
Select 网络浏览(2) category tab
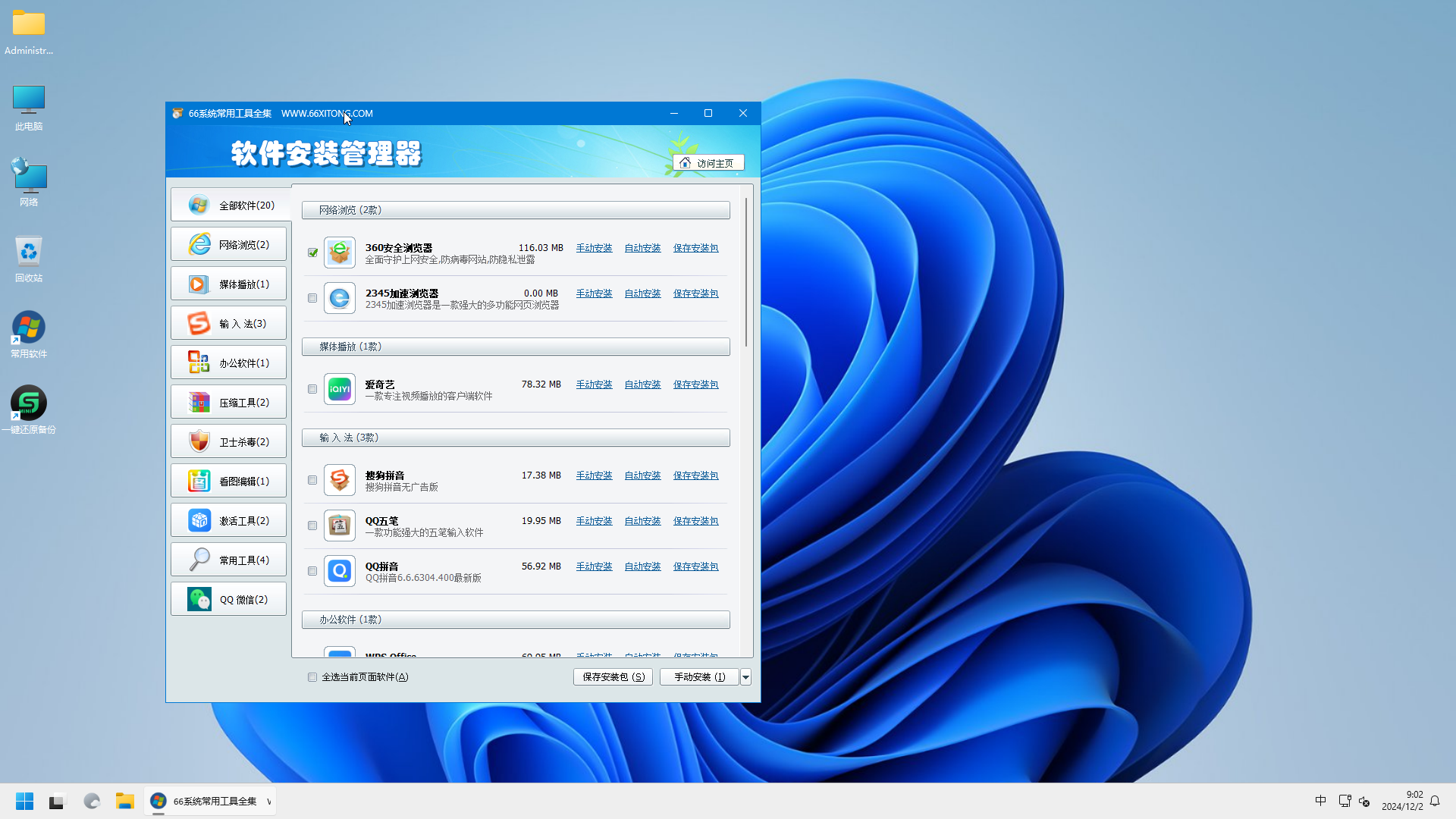pos(228,244)
